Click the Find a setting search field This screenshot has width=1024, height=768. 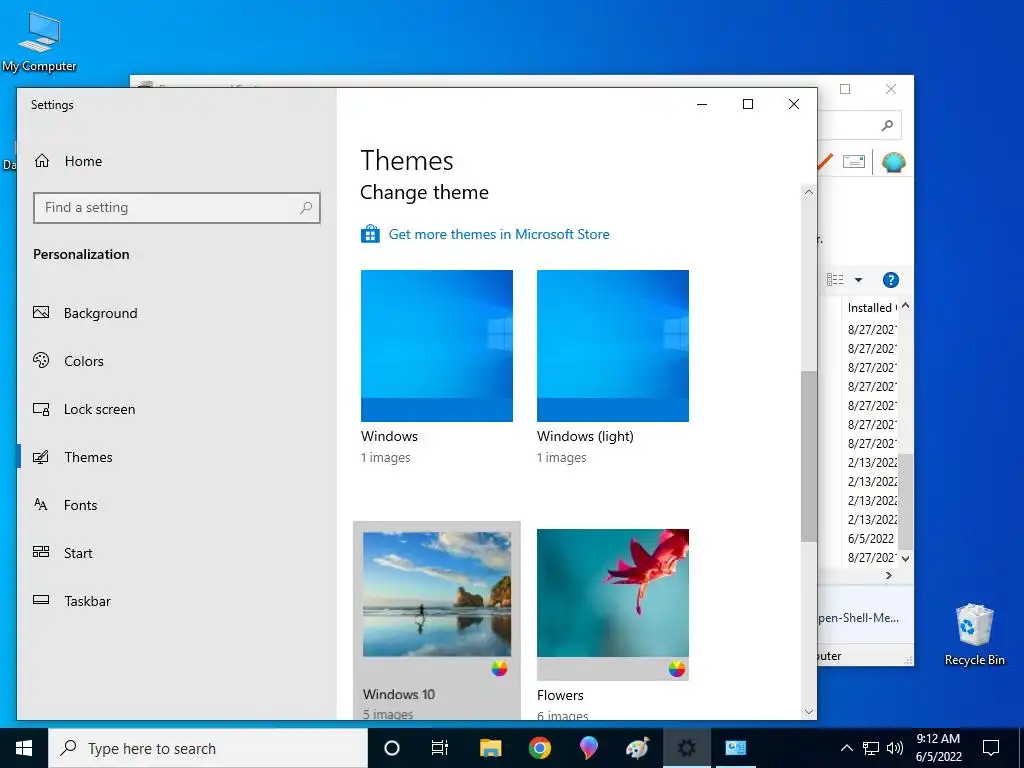(176, 208)
